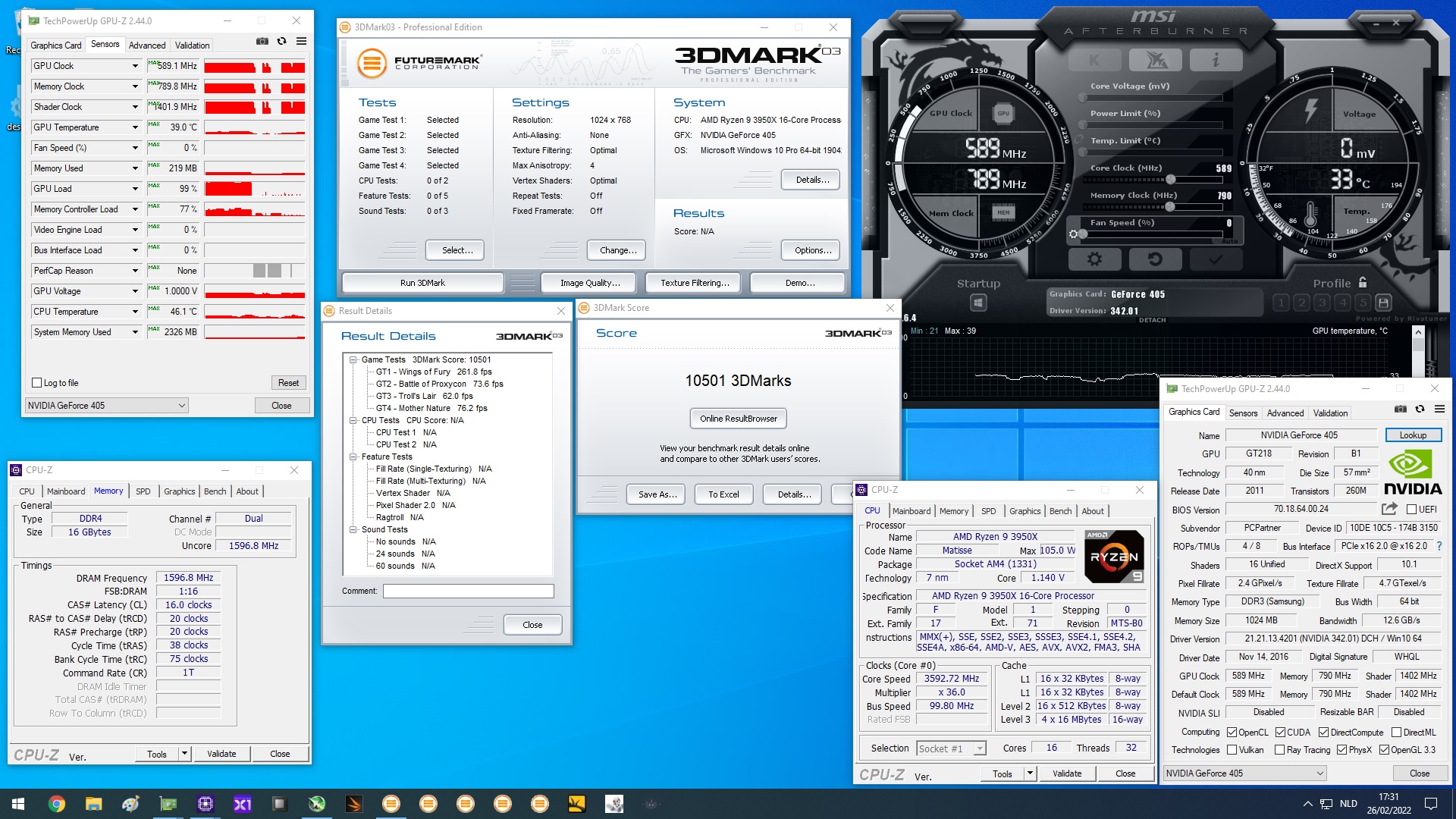Click refresh icon in GPU-Z Sensors window
1456x819 pixels.
tap(282, 41)
